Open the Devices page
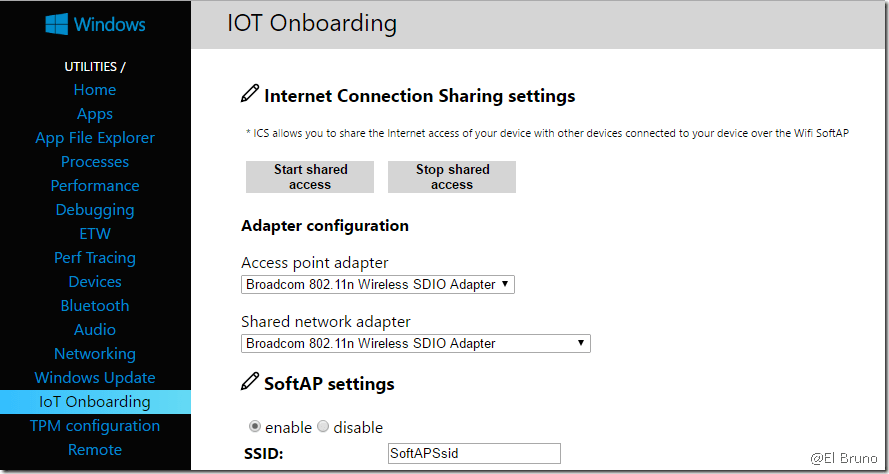The width and height of the screenshot is (889, 474). click(x=95, y=282)
